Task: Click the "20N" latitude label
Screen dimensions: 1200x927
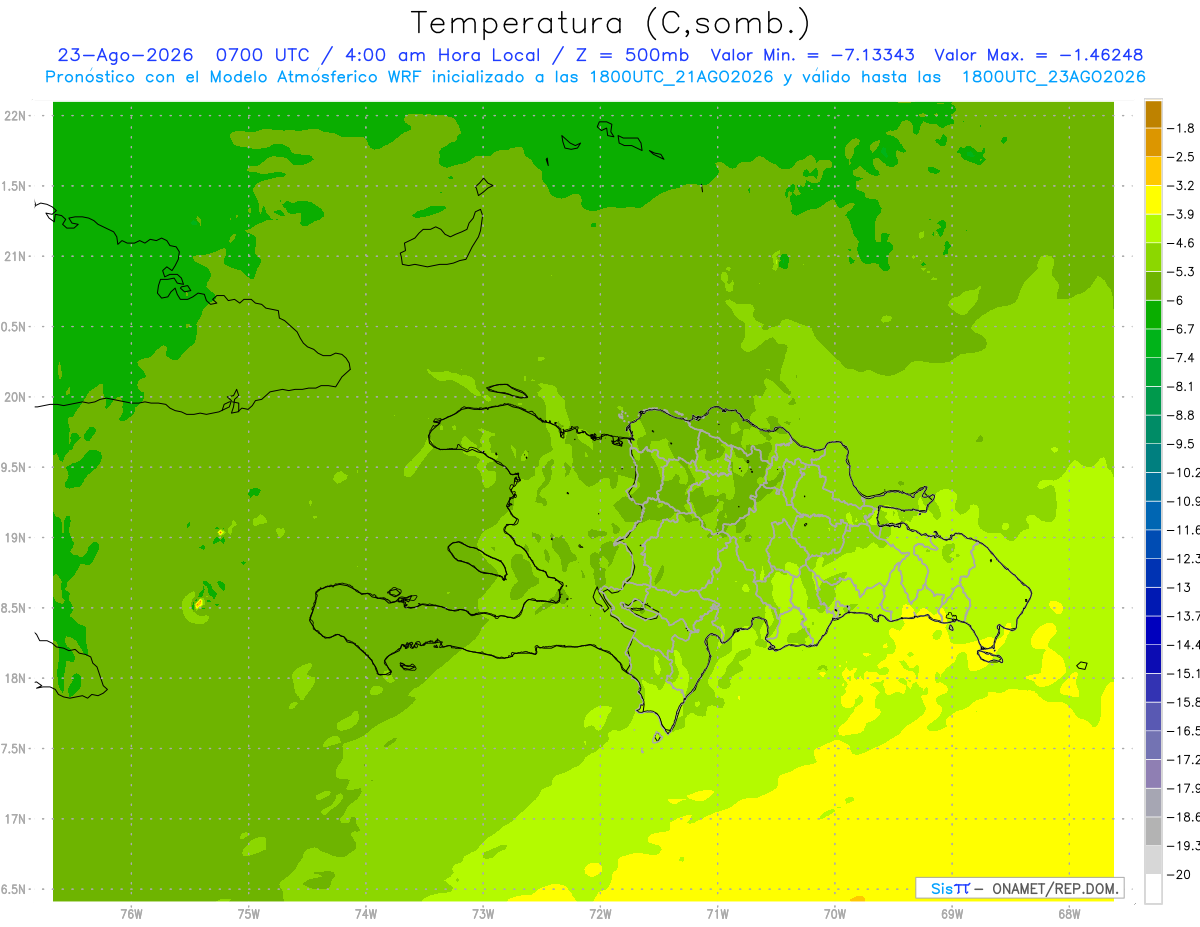Action: point(15,397)
